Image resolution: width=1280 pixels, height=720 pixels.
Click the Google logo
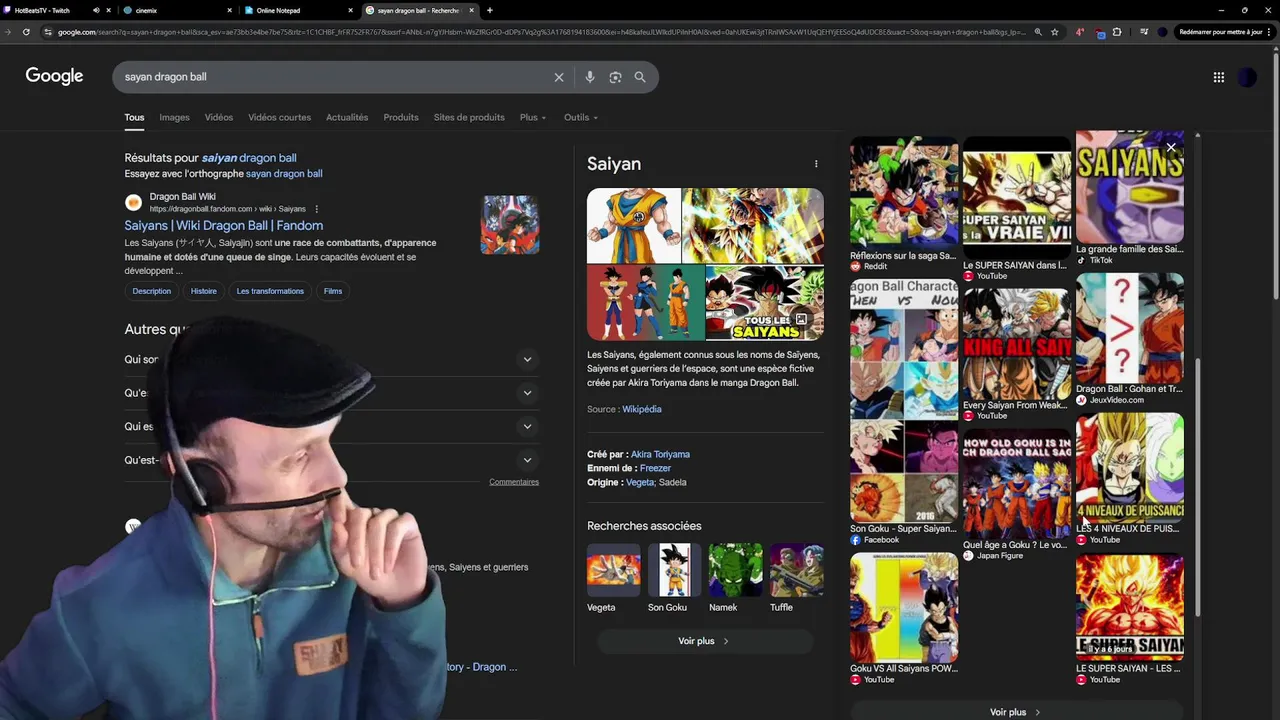pyautogui.click(x=54, y=76)
